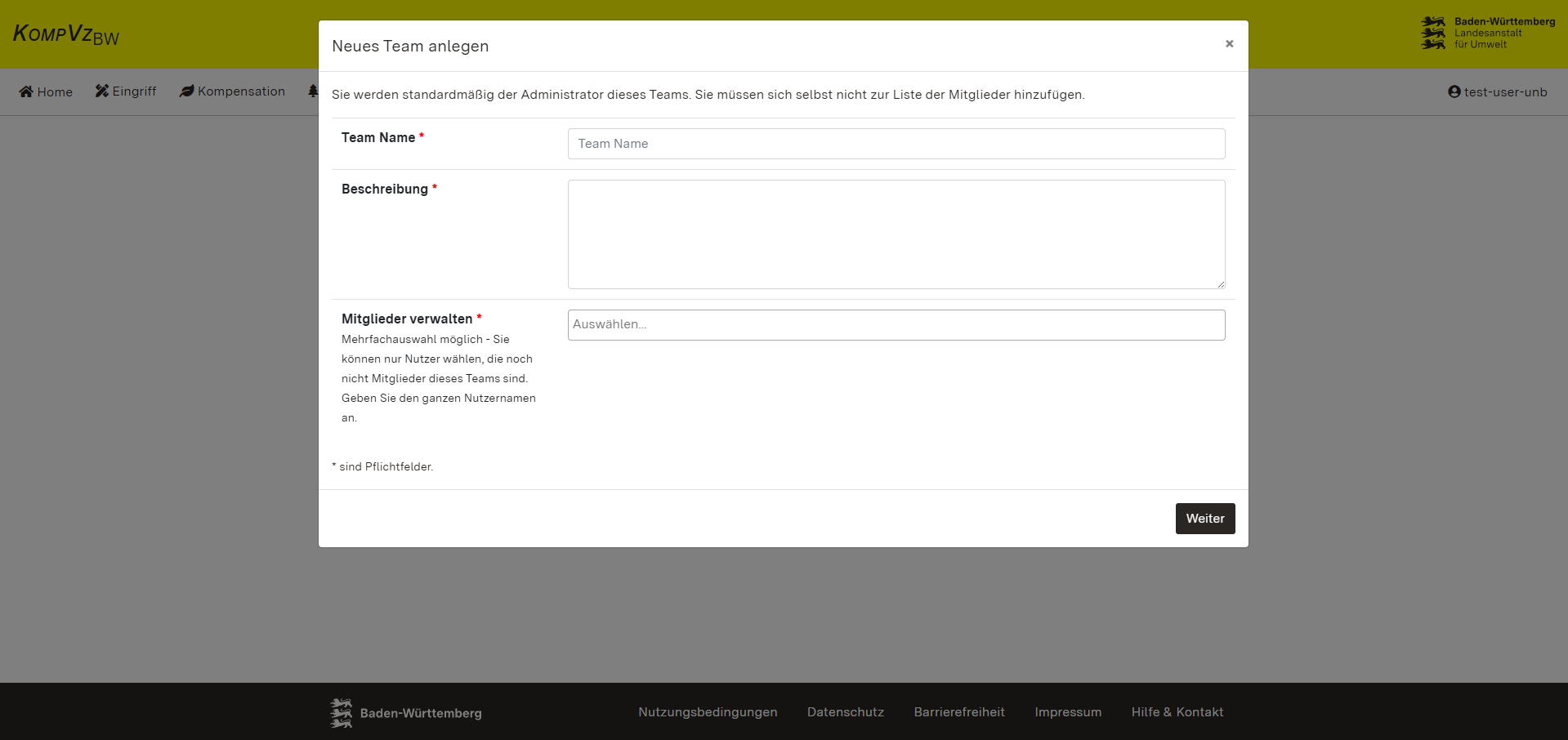Open the Hilfe & Kontakt footer link
Viewport: 1568px width, 740px height.
click(1177, 712)
